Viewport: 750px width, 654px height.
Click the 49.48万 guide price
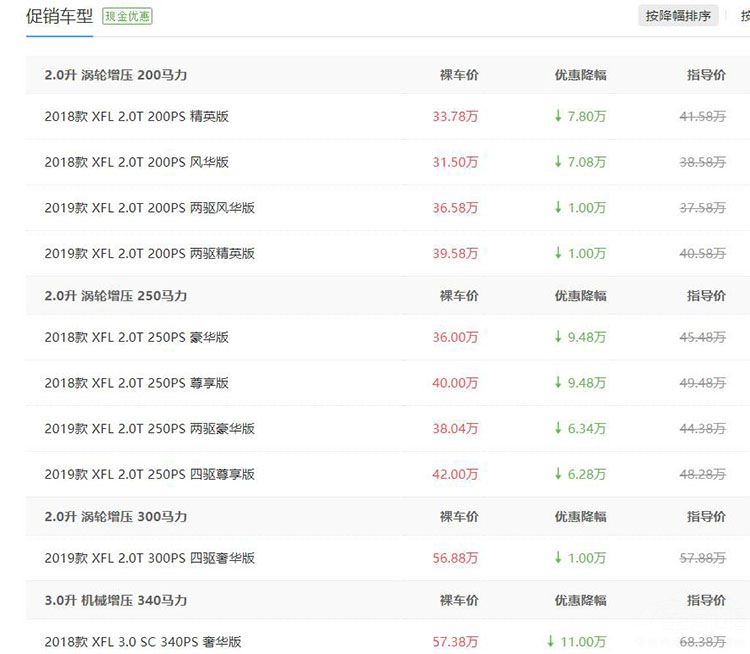point(703,383)
